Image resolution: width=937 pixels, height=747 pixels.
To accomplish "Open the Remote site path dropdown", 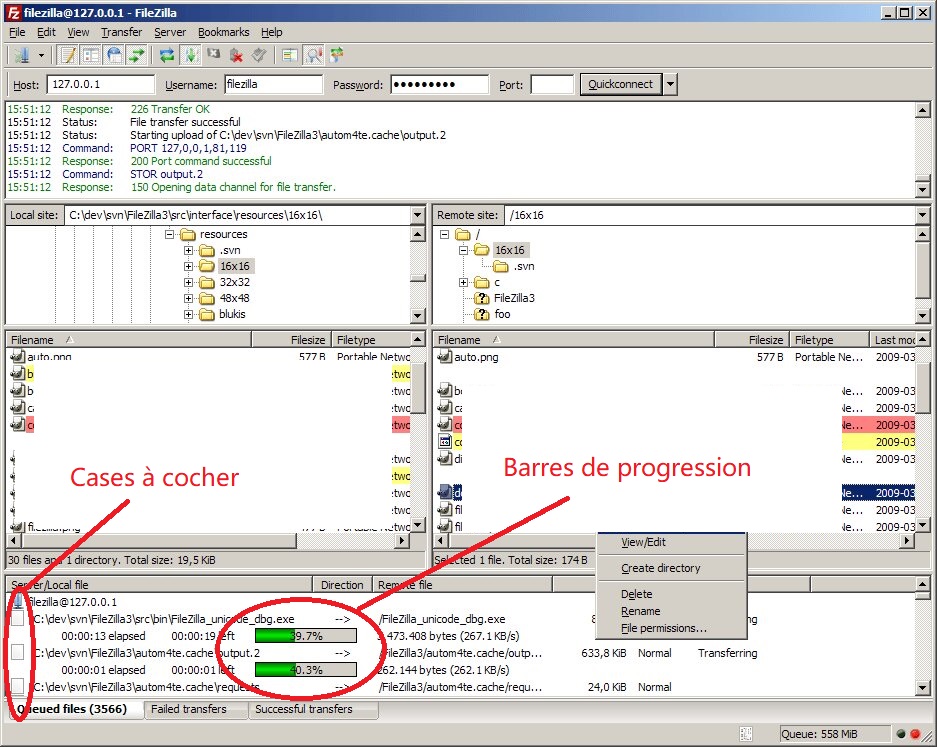I will point(923,215).
